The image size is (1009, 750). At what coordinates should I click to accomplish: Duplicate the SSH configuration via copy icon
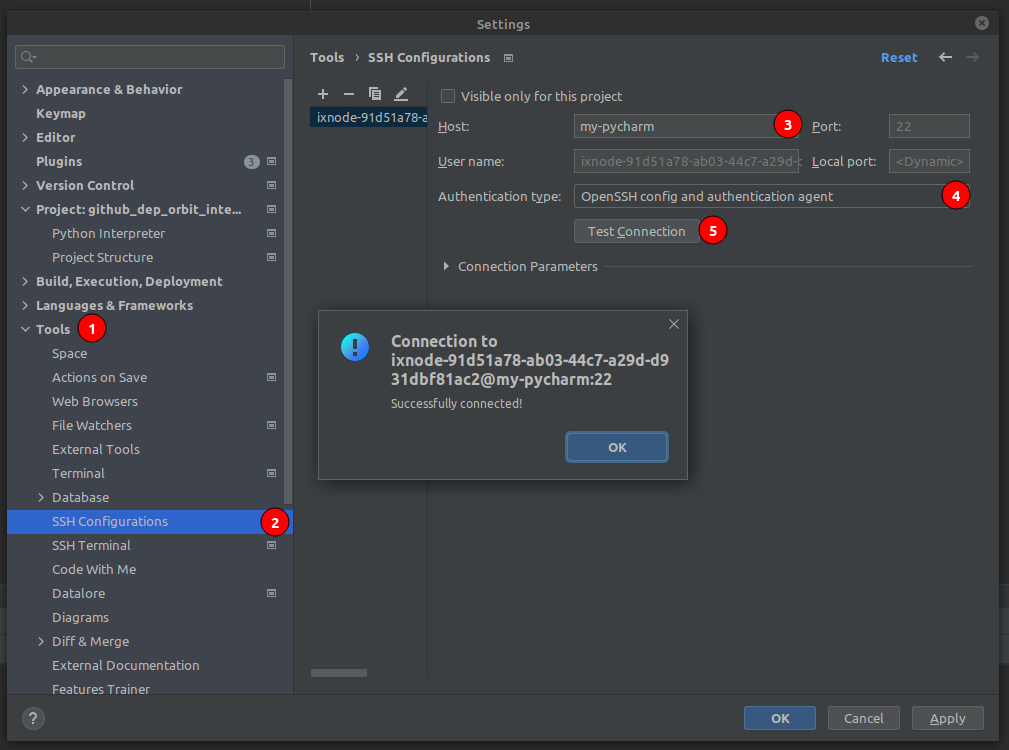[x=375, y=93]
